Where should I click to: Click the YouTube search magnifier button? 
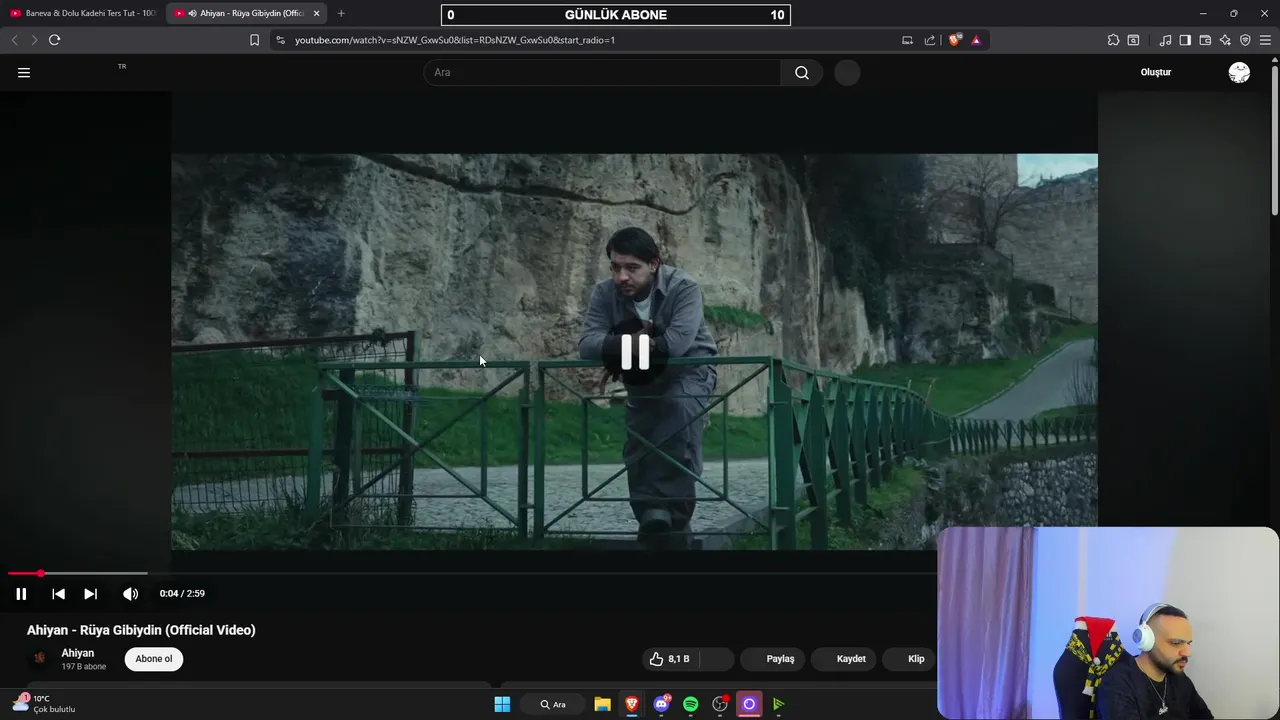pyautogui.click(x=802, y=72)
